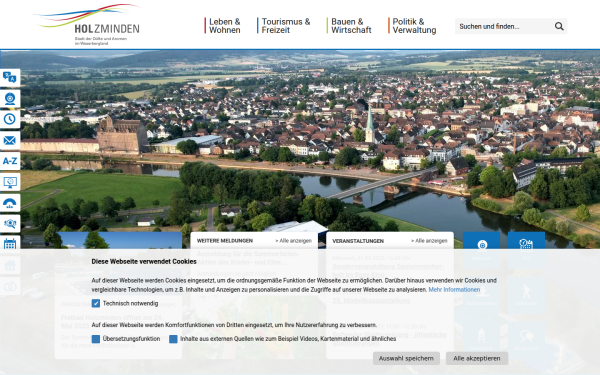Image resolution: width=600 pixels, height=375 pixels.
Task: Click the clock opening-hours sidebar icon
Action: click(x=10, y=119)
